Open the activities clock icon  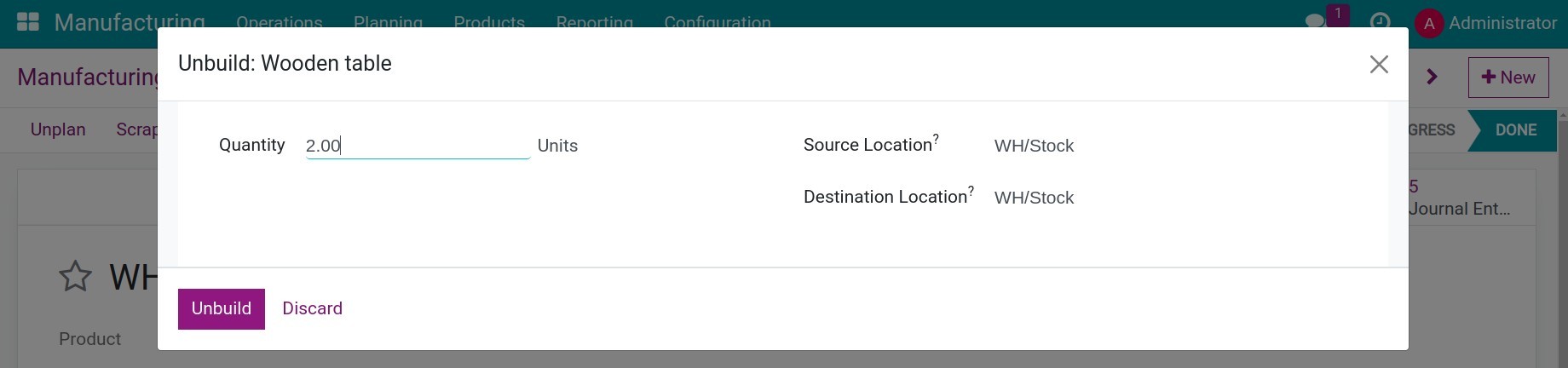pyautogui.click(x=1380, y=22)
